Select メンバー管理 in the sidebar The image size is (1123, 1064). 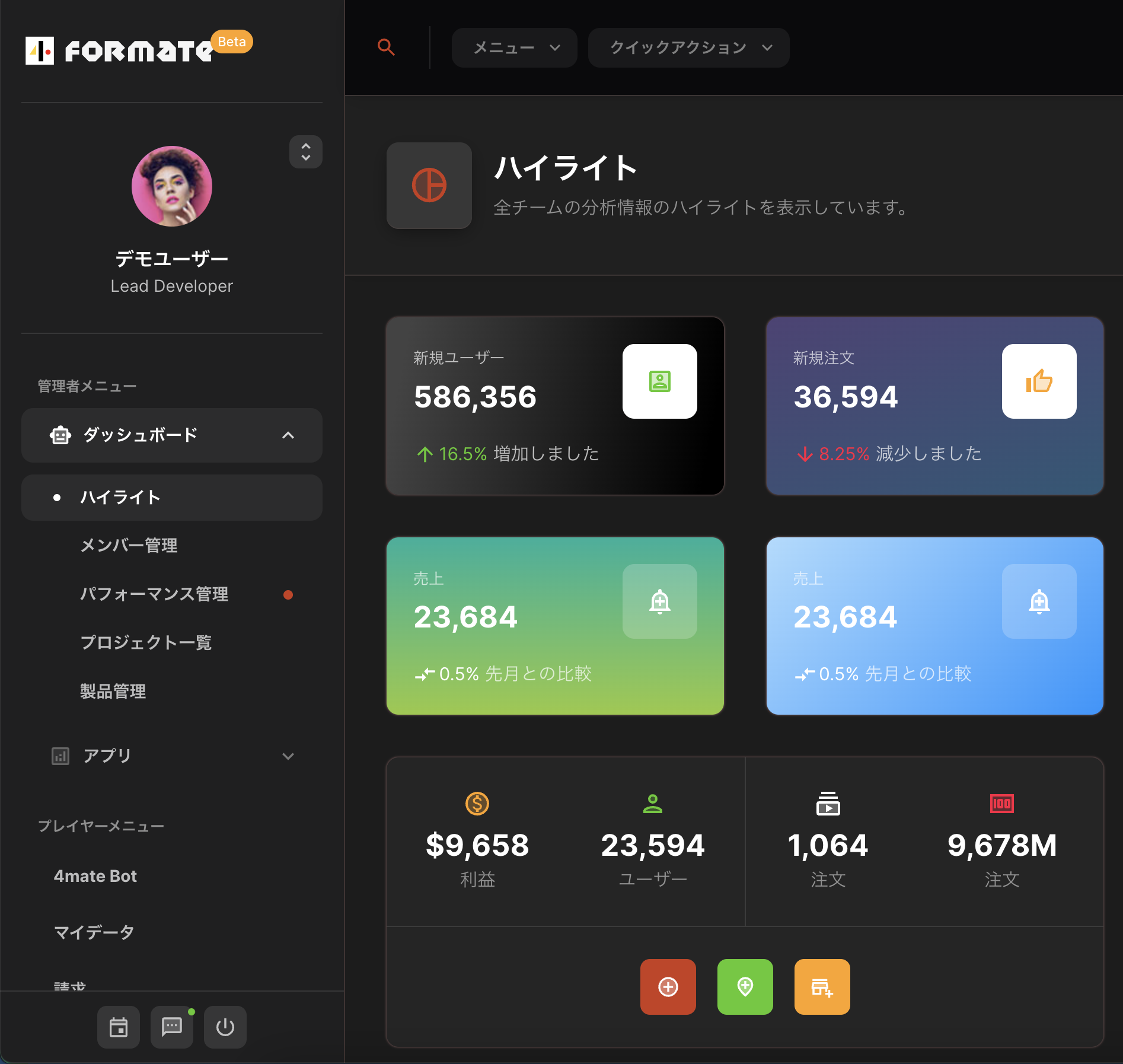129,546
